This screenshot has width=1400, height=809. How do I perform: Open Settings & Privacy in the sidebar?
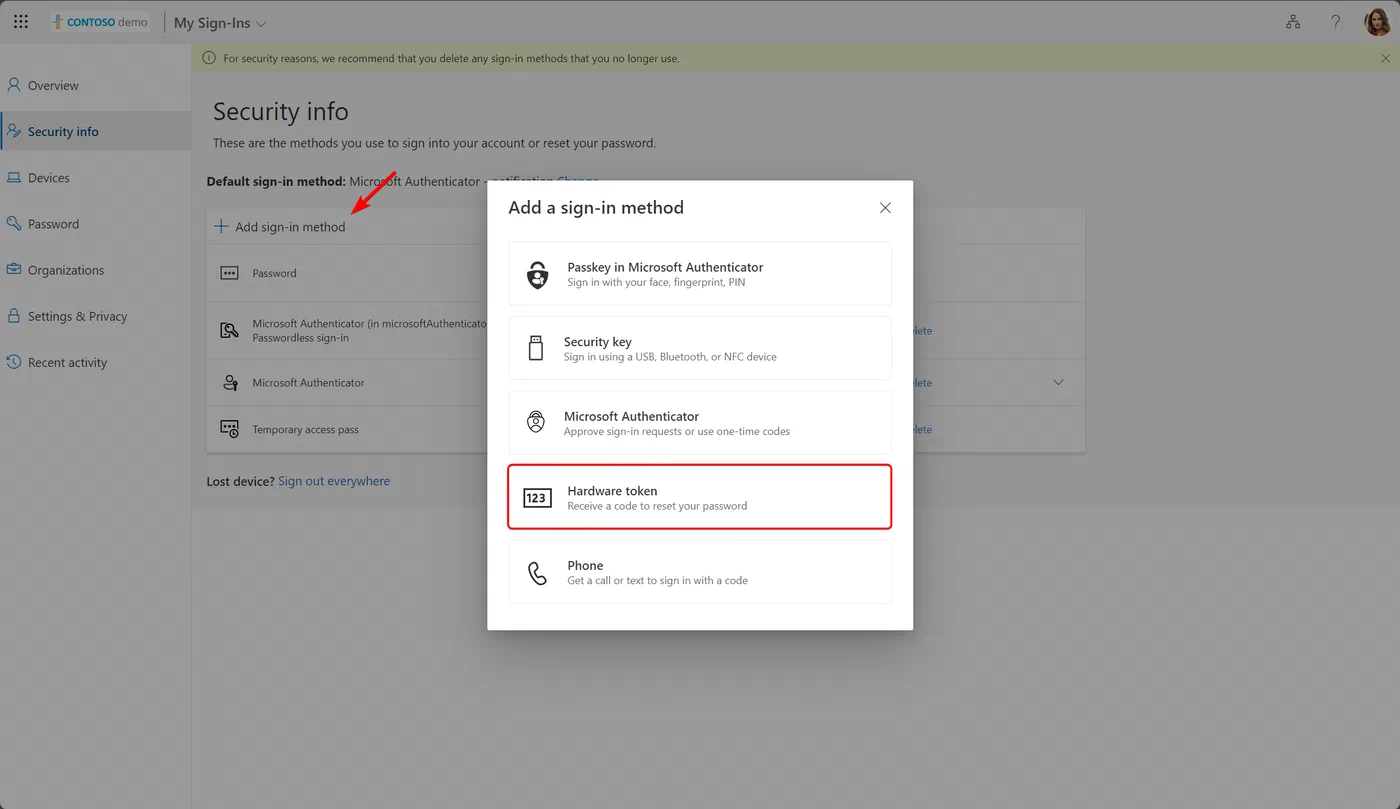tap(96, 316)
